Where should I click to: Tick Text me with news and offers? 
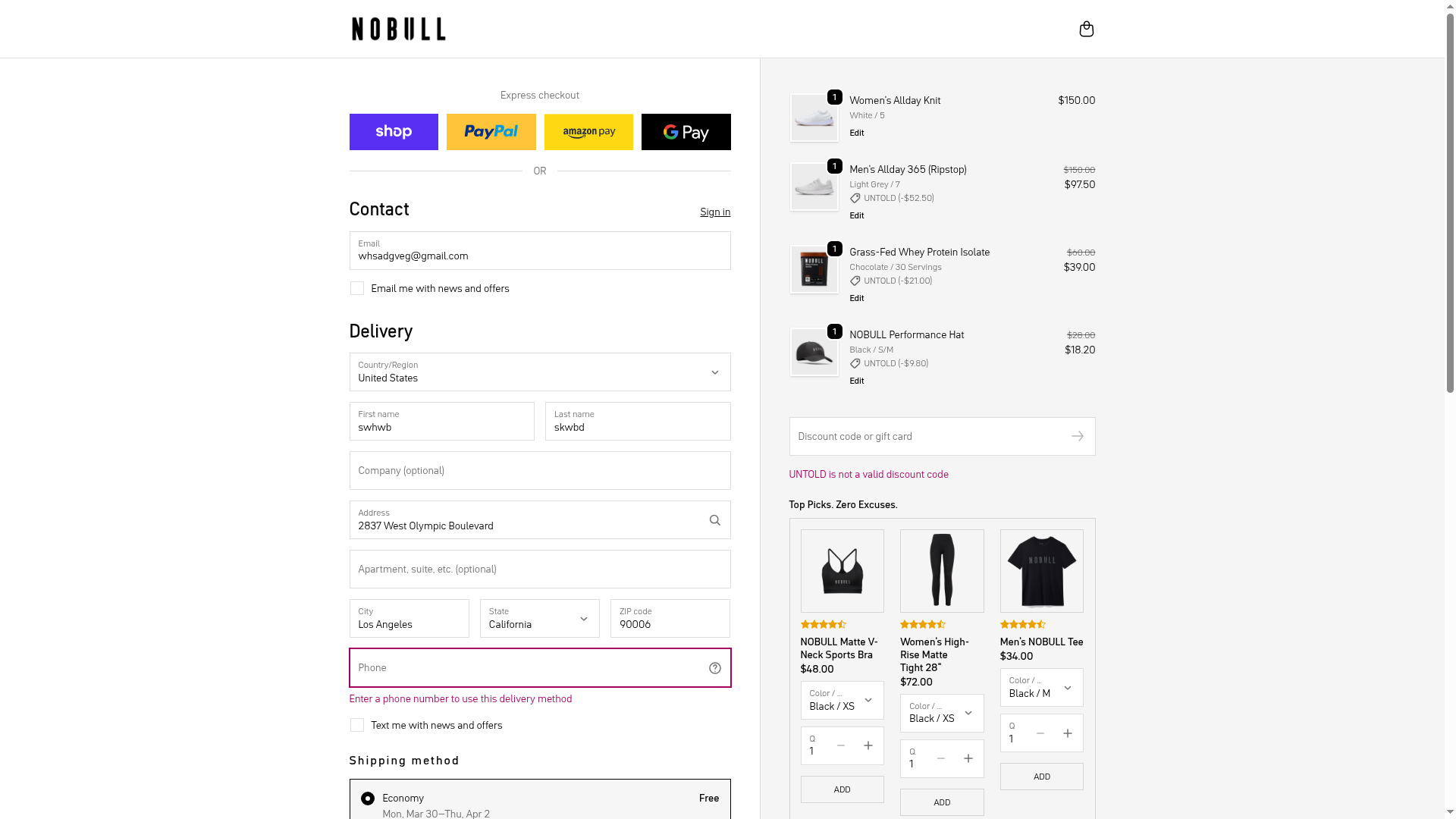pyautogui.click(x=357, y=725)
